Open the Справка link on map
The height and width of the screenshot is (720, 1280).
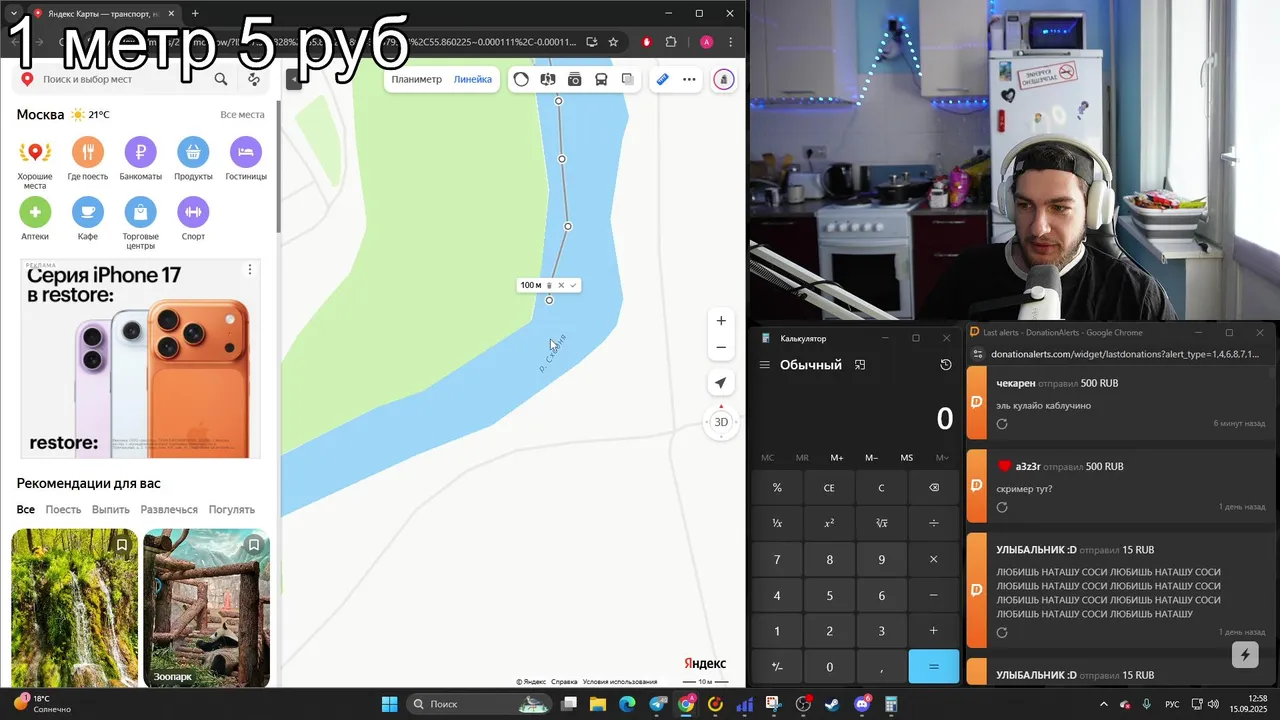pos(564,682)
